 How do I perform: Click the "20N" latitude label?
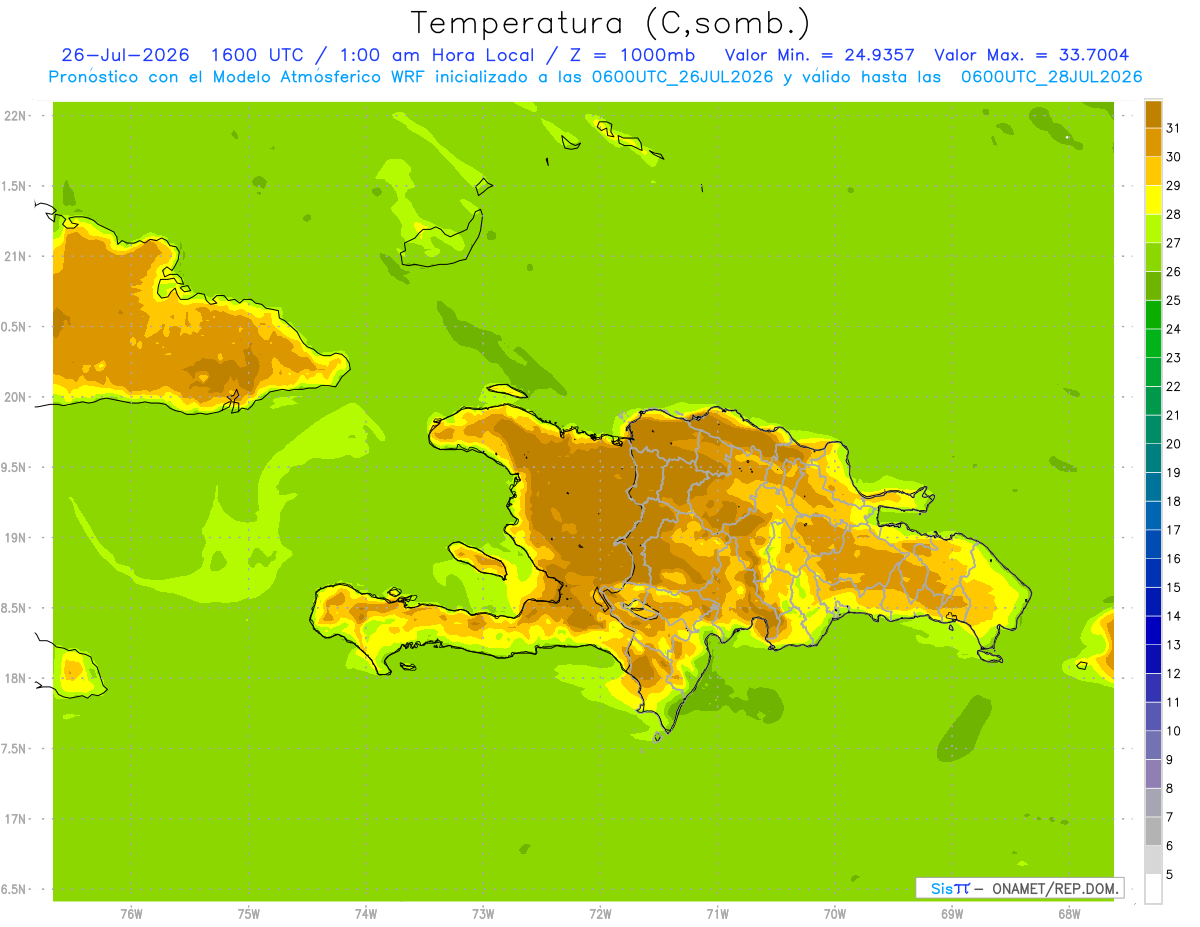coord(16,397)
